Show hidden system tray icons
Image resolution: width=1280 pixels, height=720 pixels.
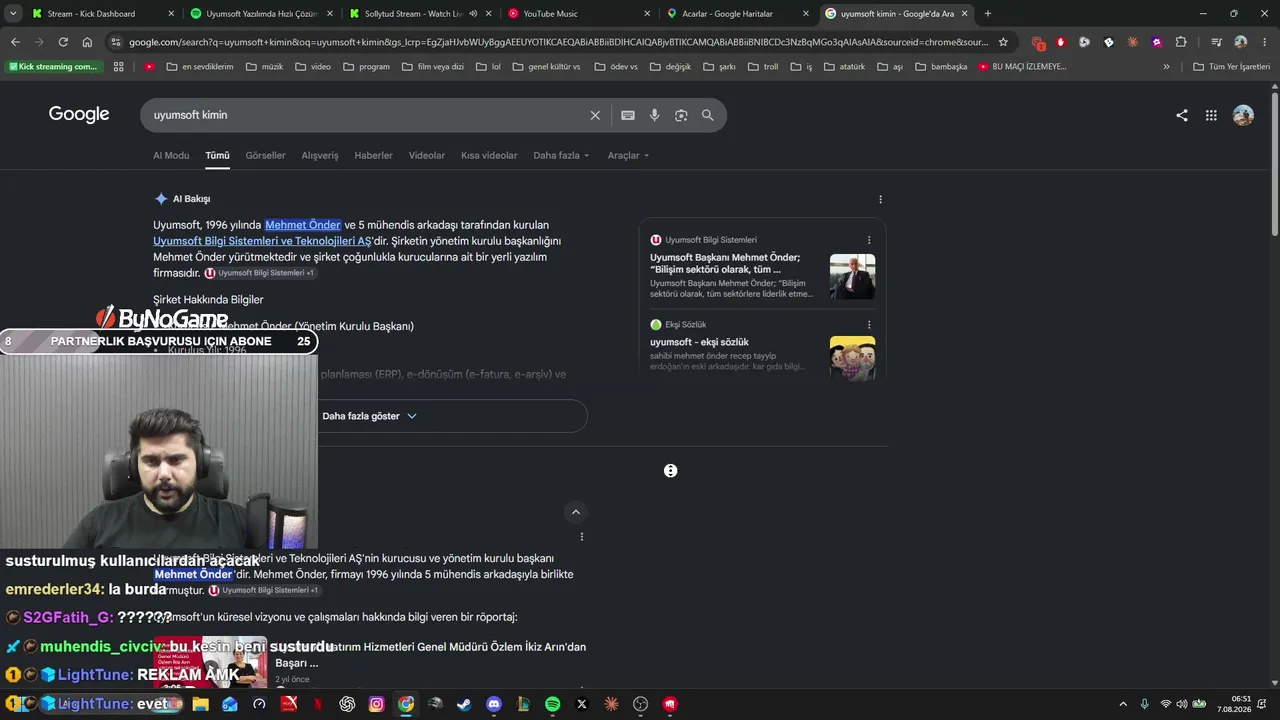(1123, 704)
